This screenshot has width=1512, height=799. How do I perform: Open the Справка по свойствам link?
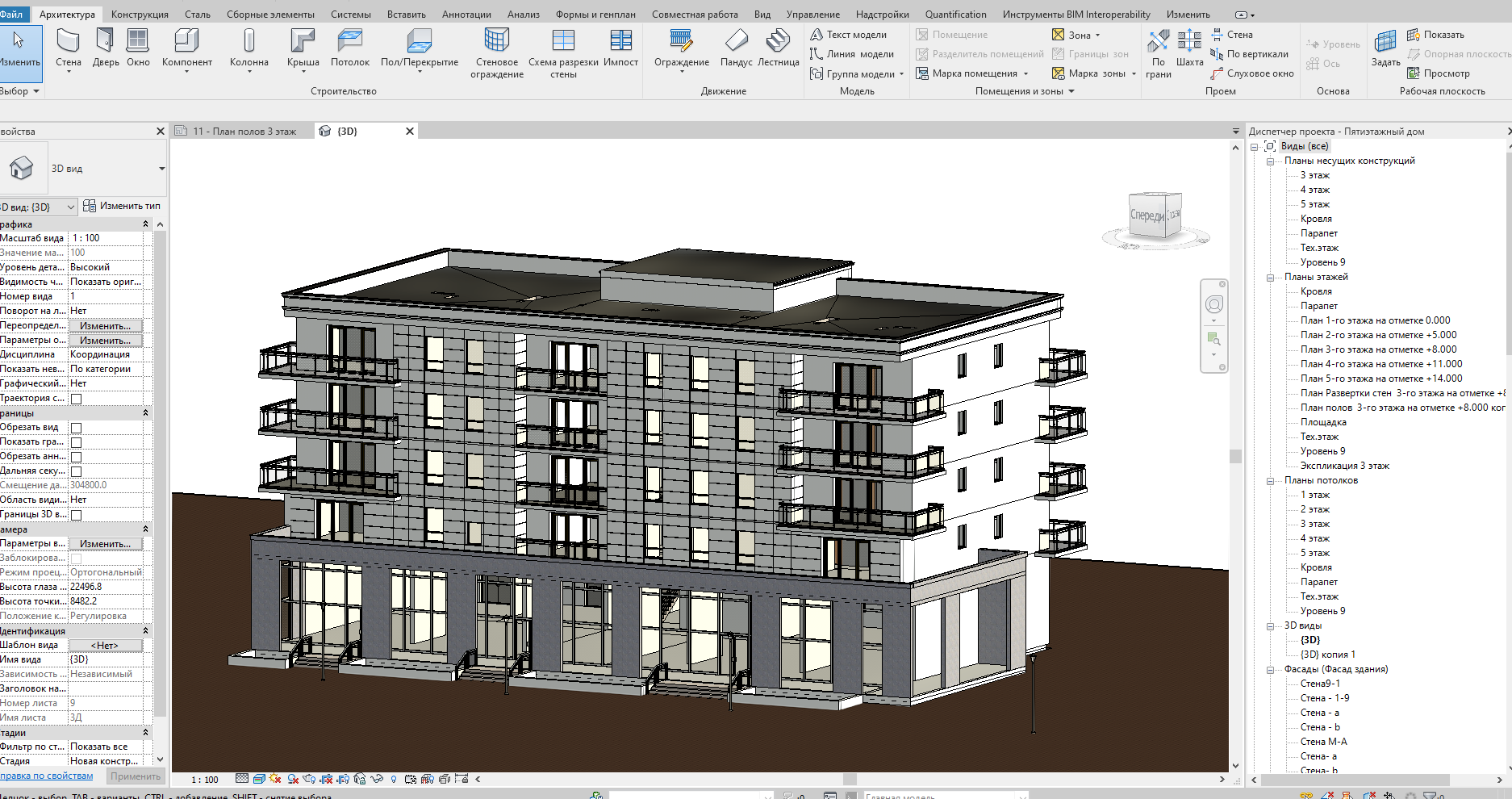point(46,776)
